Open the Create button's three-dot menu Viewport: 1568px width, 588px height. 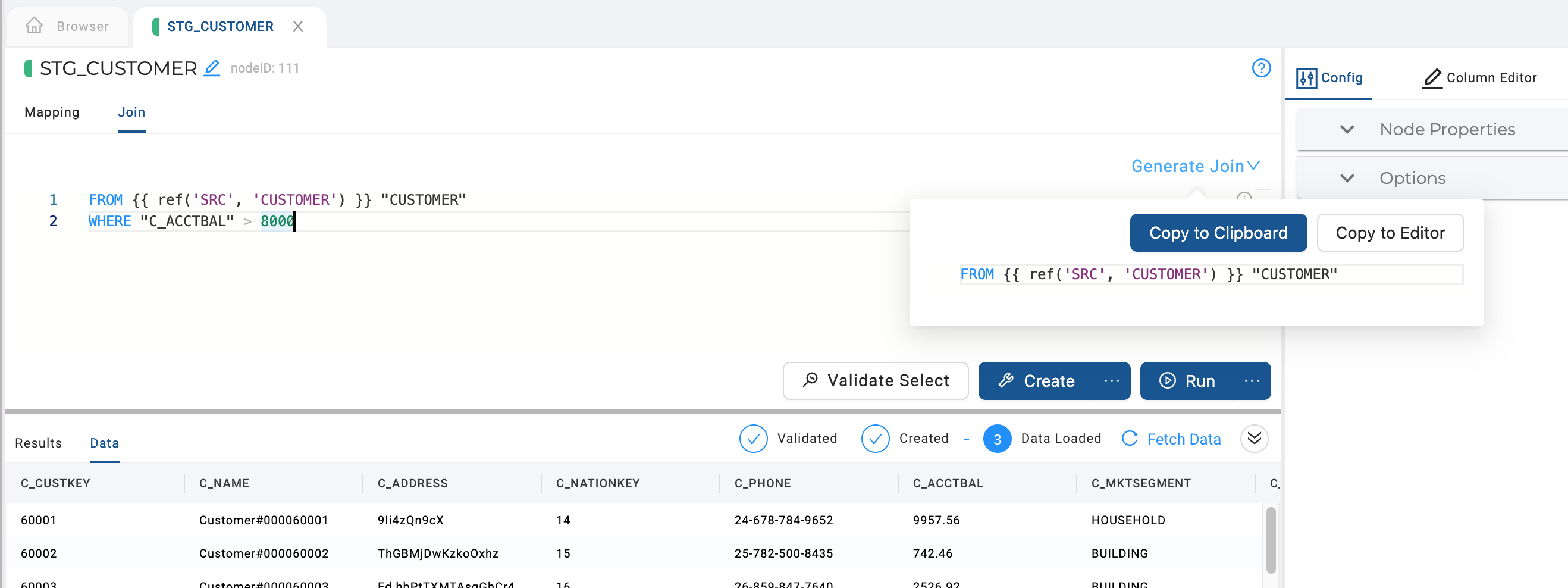point(1112,381)
